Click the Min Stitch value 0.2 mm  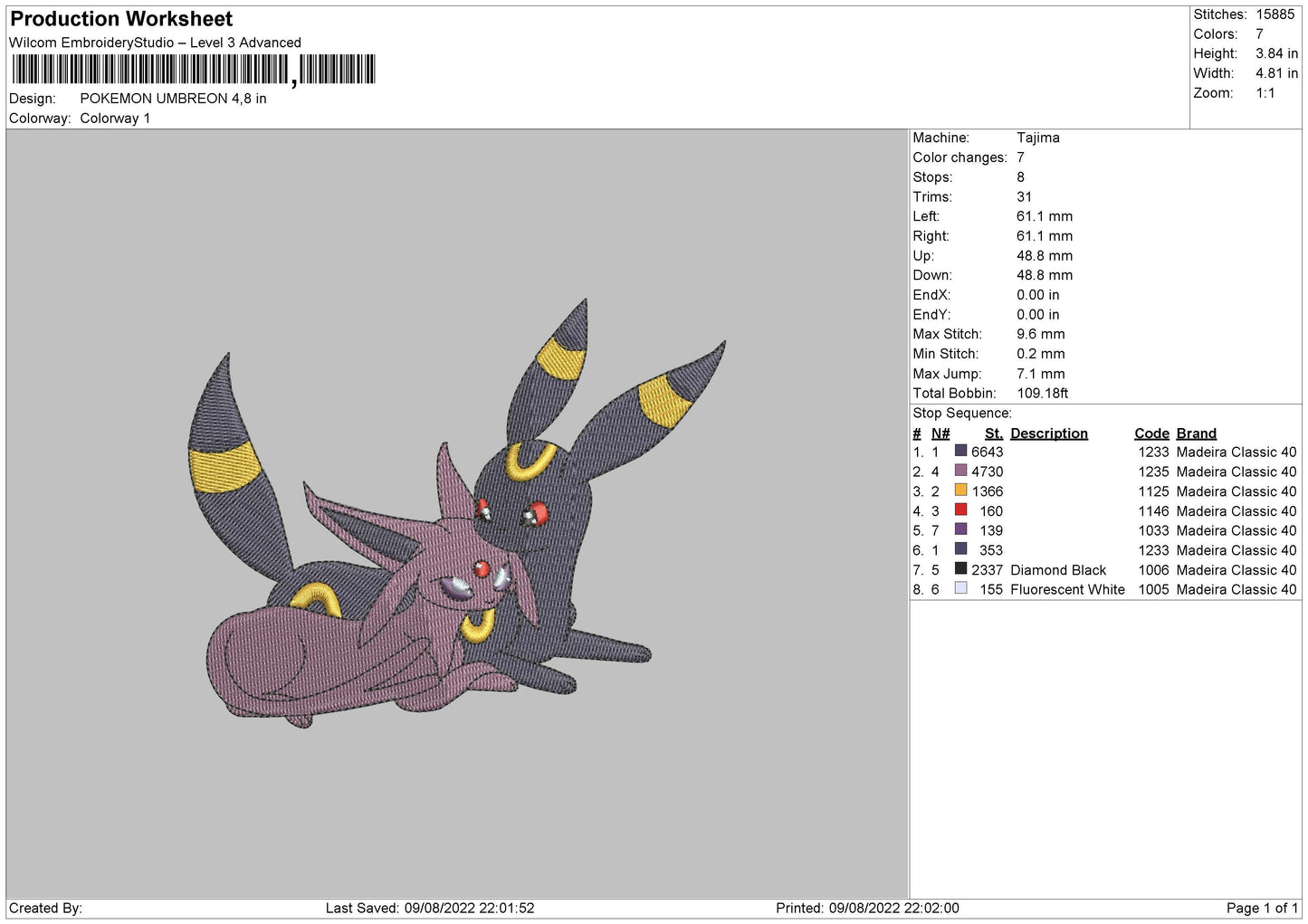(x=1041, y=354)
